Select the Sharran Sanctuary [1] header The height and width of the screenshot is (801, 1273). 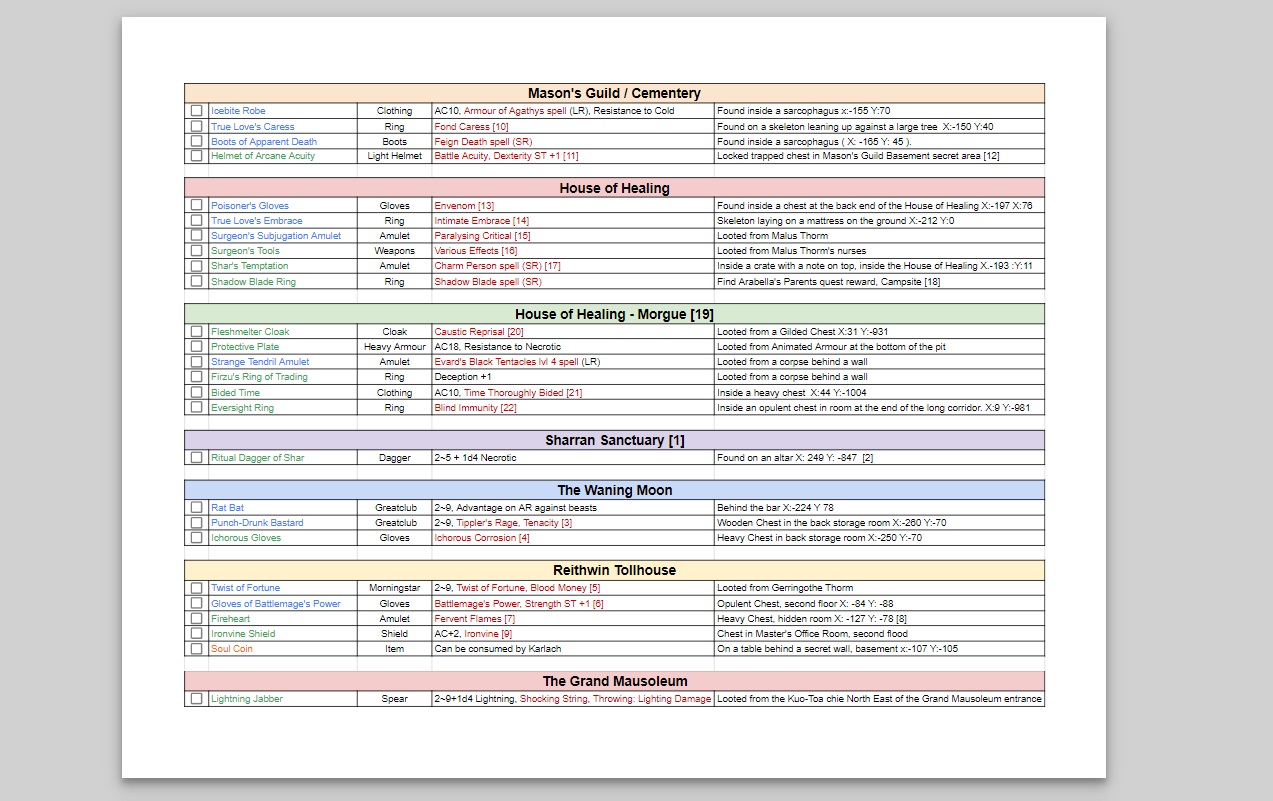pyautogui.click(x=614, y=440)
